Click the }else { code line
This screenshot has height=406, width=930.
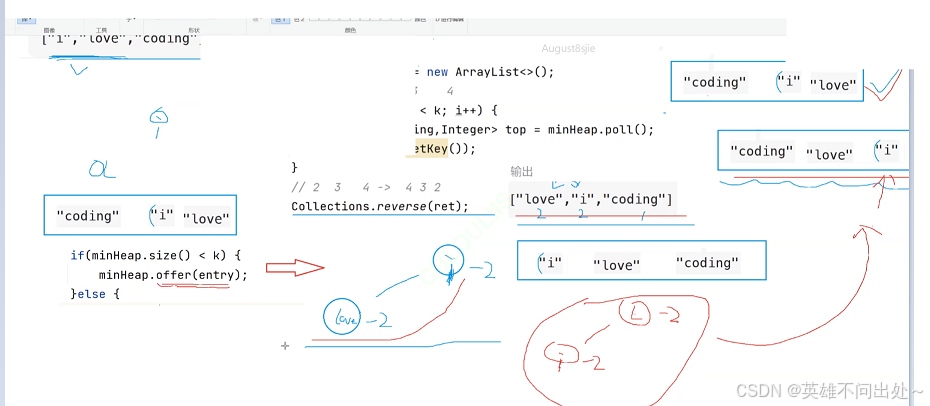(95, 294)
